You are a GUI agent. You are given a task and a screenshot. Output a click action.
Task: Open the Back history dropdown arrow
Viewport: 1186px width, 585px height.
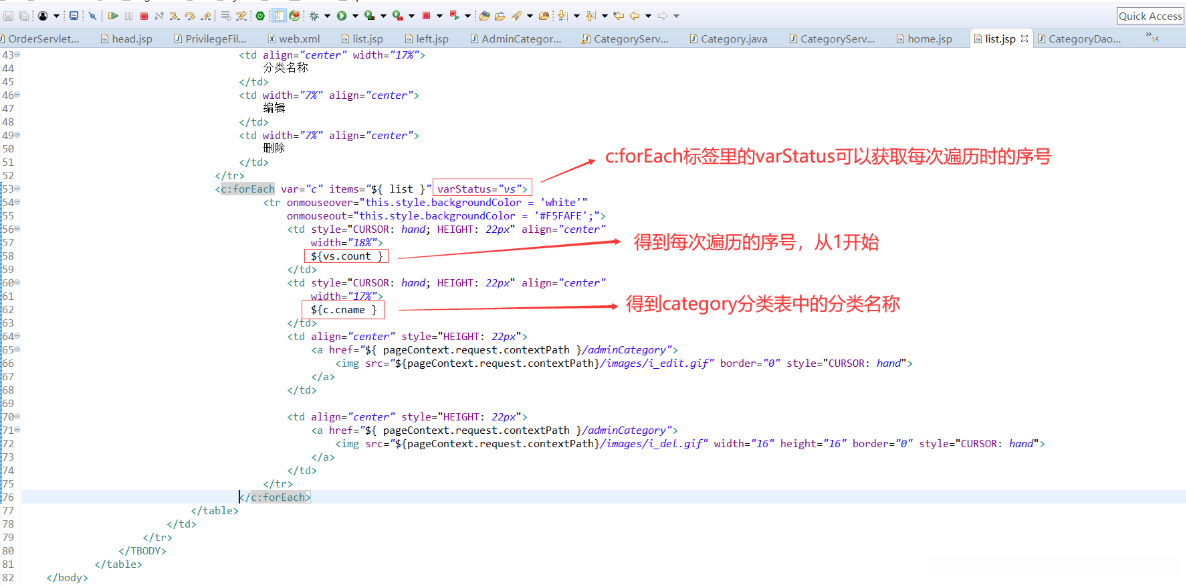point(648,16)
